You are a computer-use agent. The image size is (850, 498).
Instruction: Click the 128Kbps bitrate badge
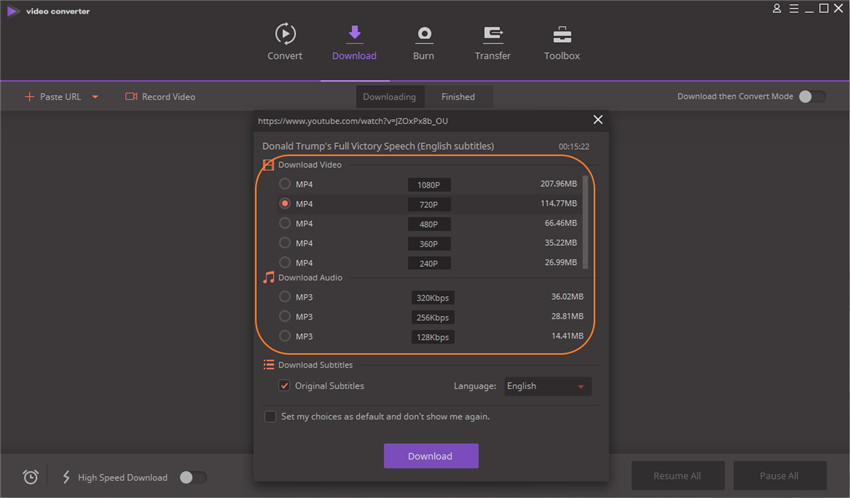coord(433,337)
